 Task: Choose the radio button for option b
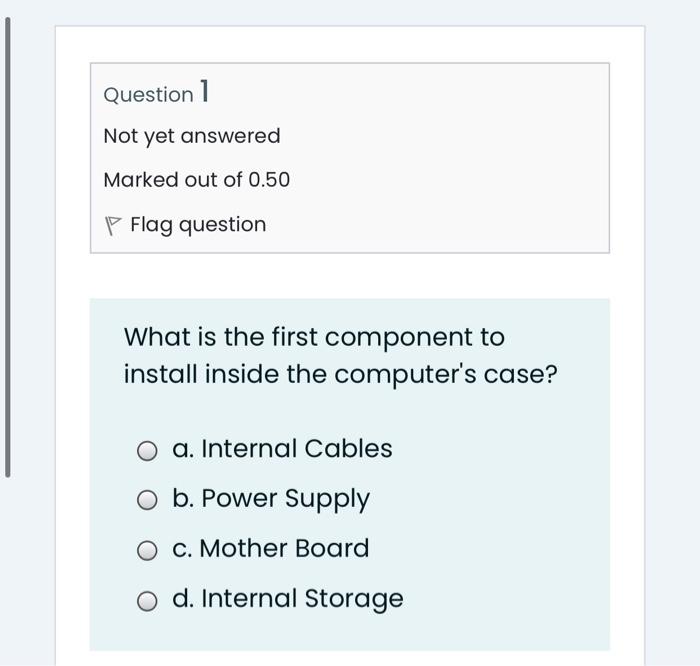[148, 500]
